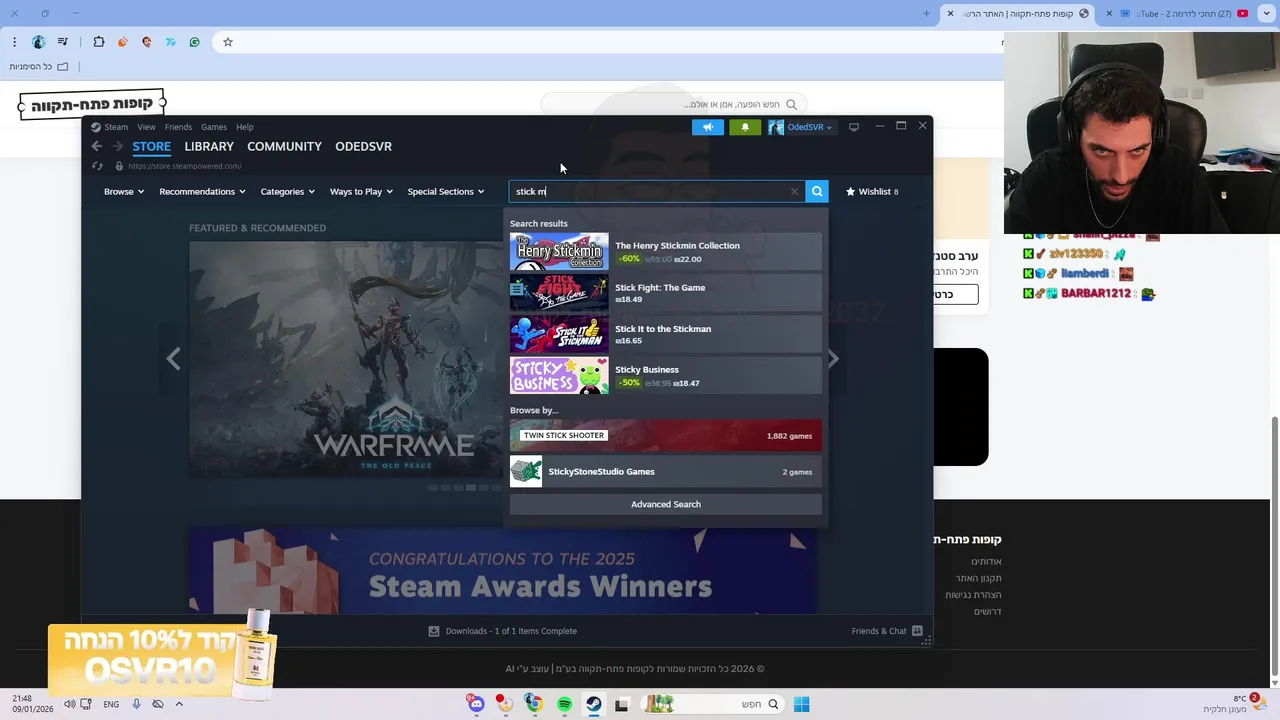This screenshot has height=720, width=1280.
Task: Open the View menu in Steam
Action: (146, 127)
